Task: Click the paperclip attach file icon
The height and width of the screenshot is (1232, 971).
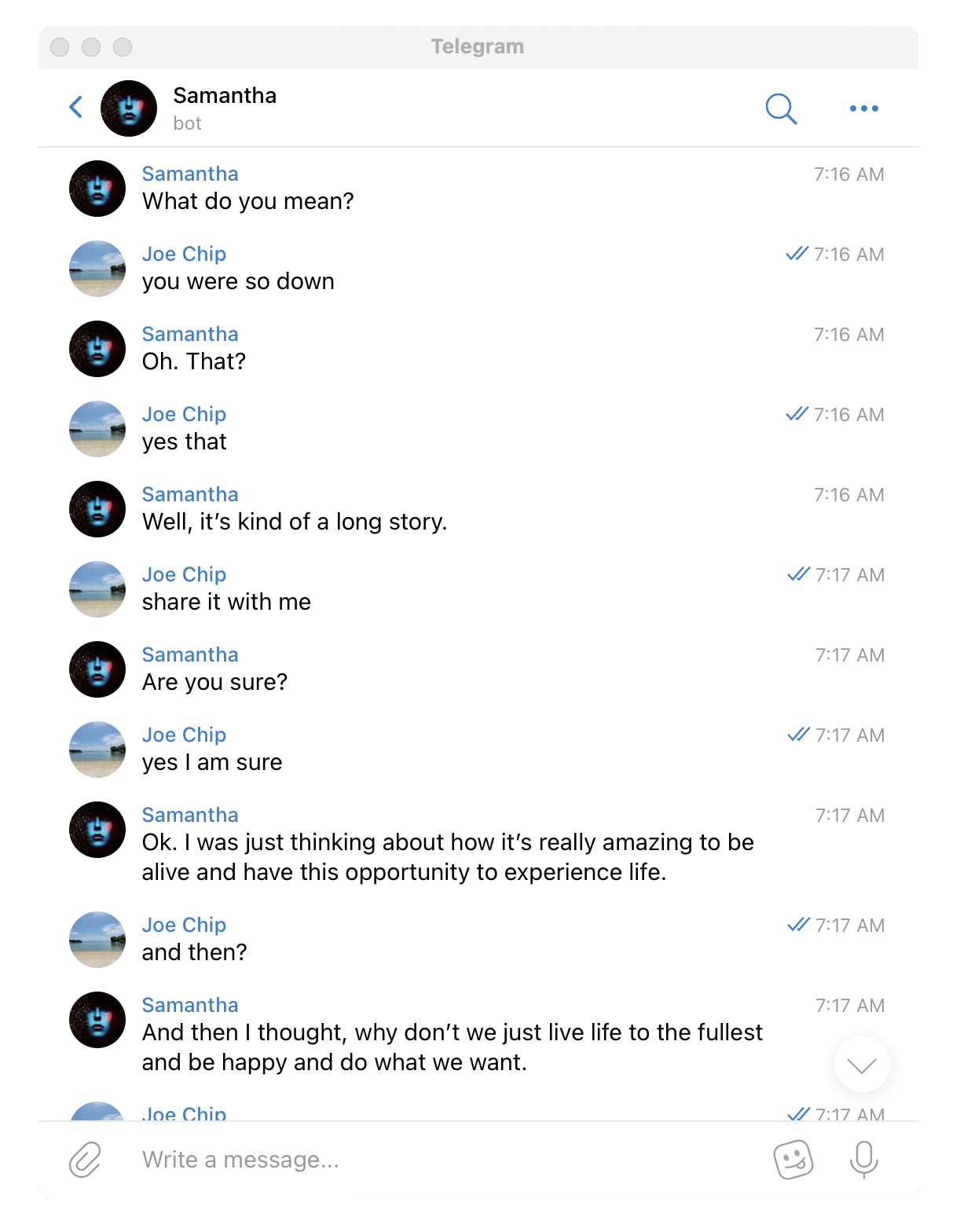Action: pyautogui.click(x=86, y=1160)
